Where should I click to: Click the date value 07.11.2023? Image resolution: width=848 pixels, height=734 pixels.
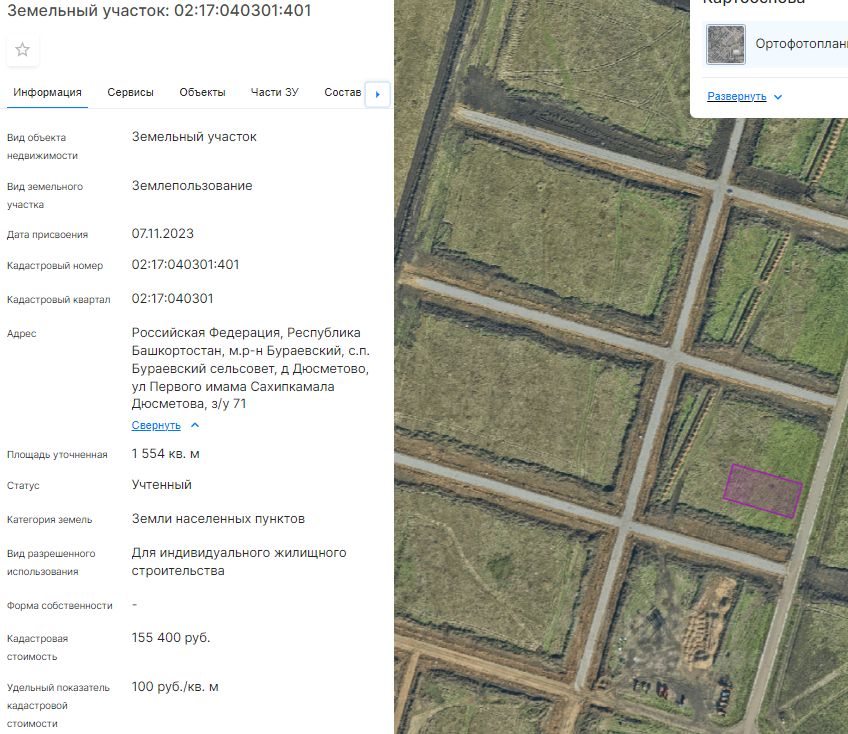[x=162, y=234]
